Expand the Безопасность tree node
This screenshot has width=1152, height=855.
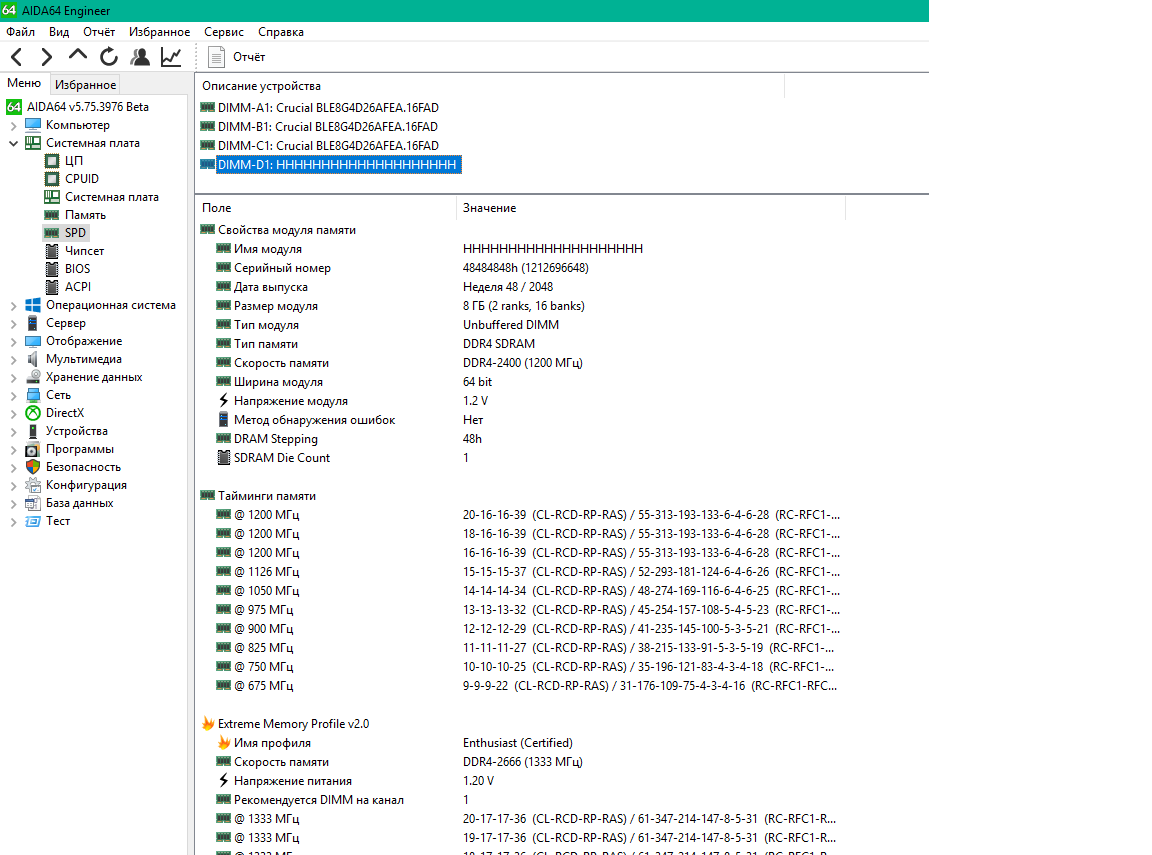13,467
